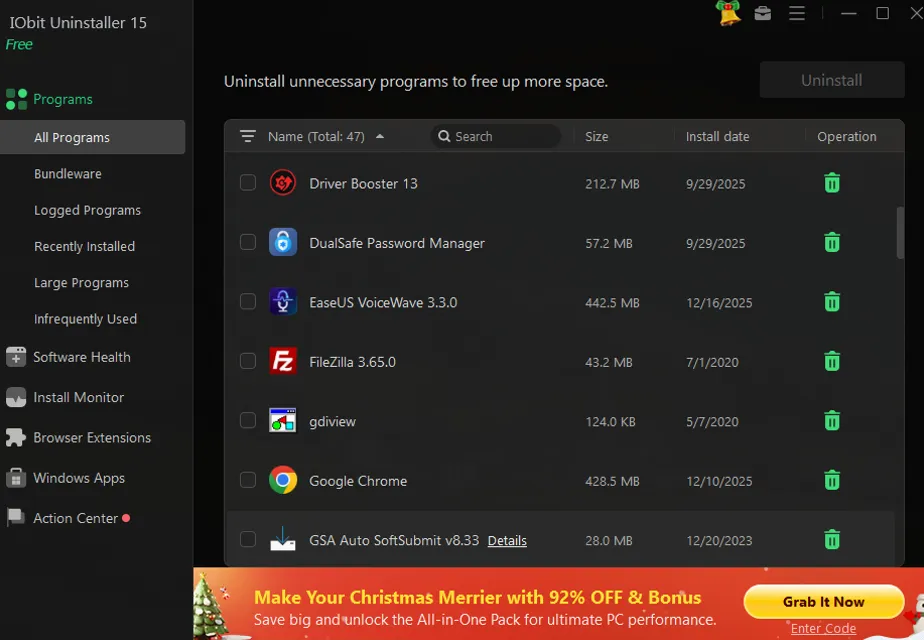The image size is (924, 640).
Task: Click the Programs grid icon in sidebar
Action: [x=16, y=99]
